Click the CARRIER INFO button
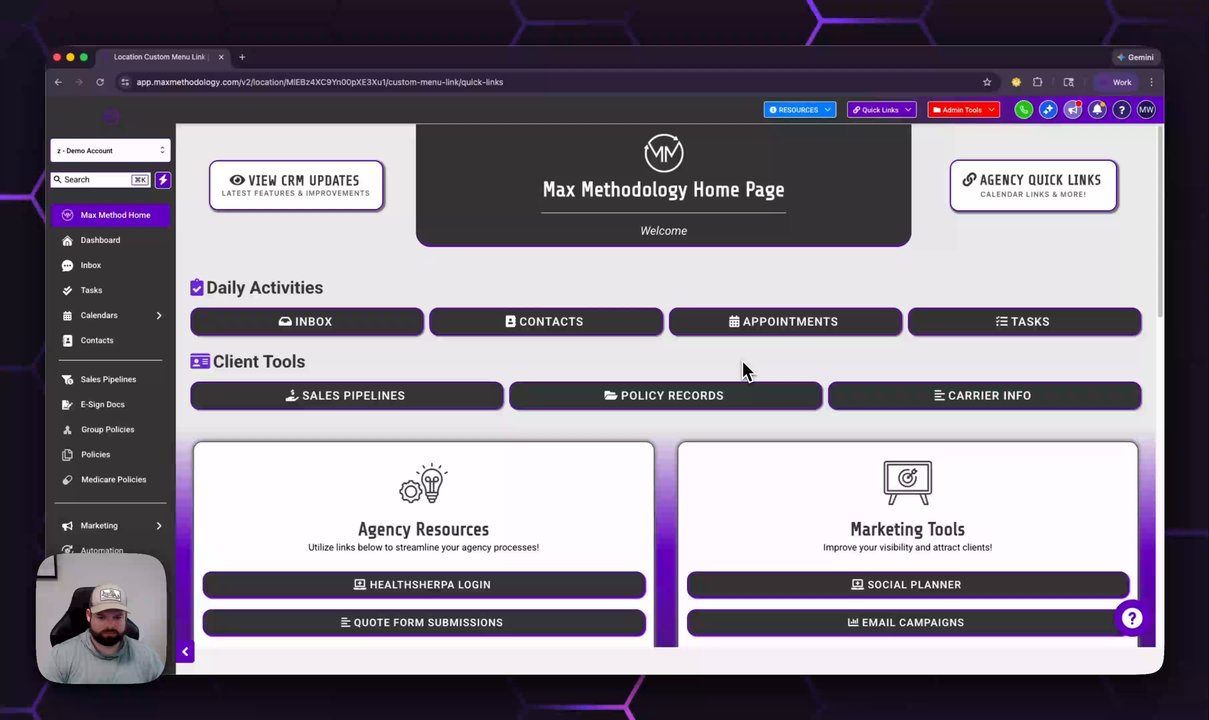The image size is (1209, 720). tap(984, 395)
